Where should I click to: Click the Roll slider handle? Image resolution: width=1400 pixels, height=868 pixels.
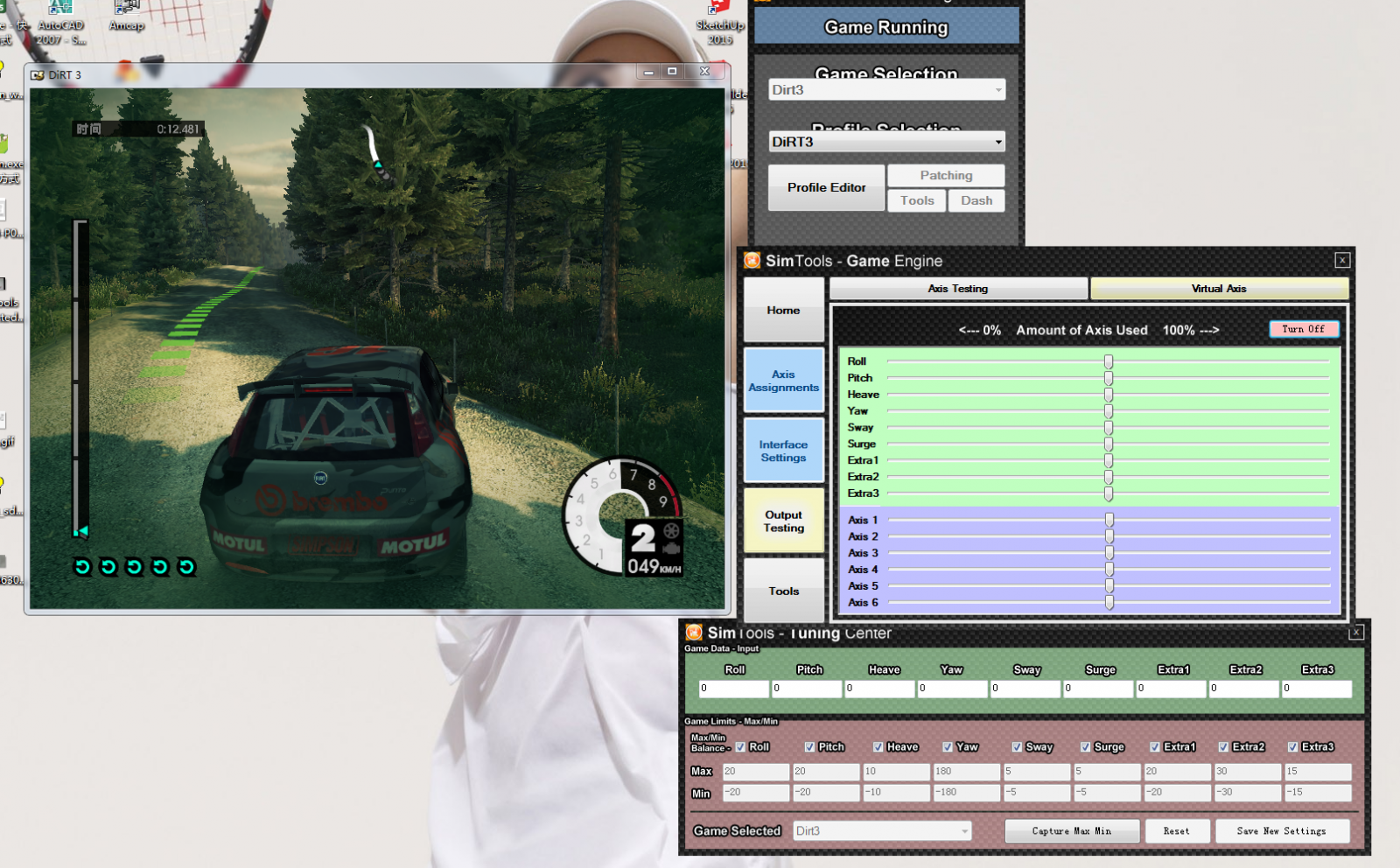pyautogui.click(x=1109, y=361)
